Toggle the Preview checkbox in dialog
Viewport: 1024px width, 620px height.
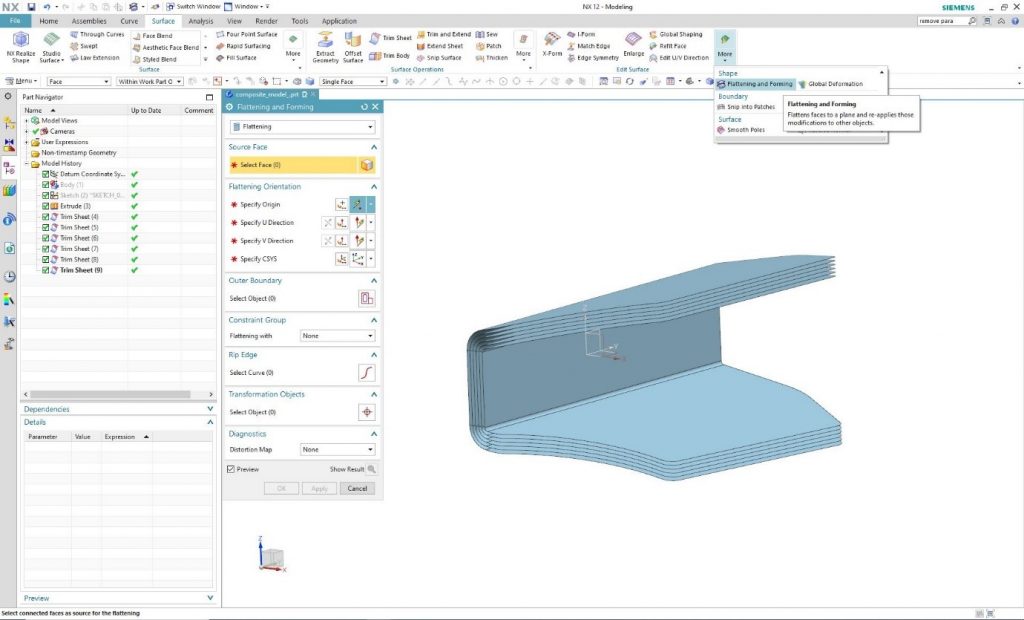pos(233,469)
